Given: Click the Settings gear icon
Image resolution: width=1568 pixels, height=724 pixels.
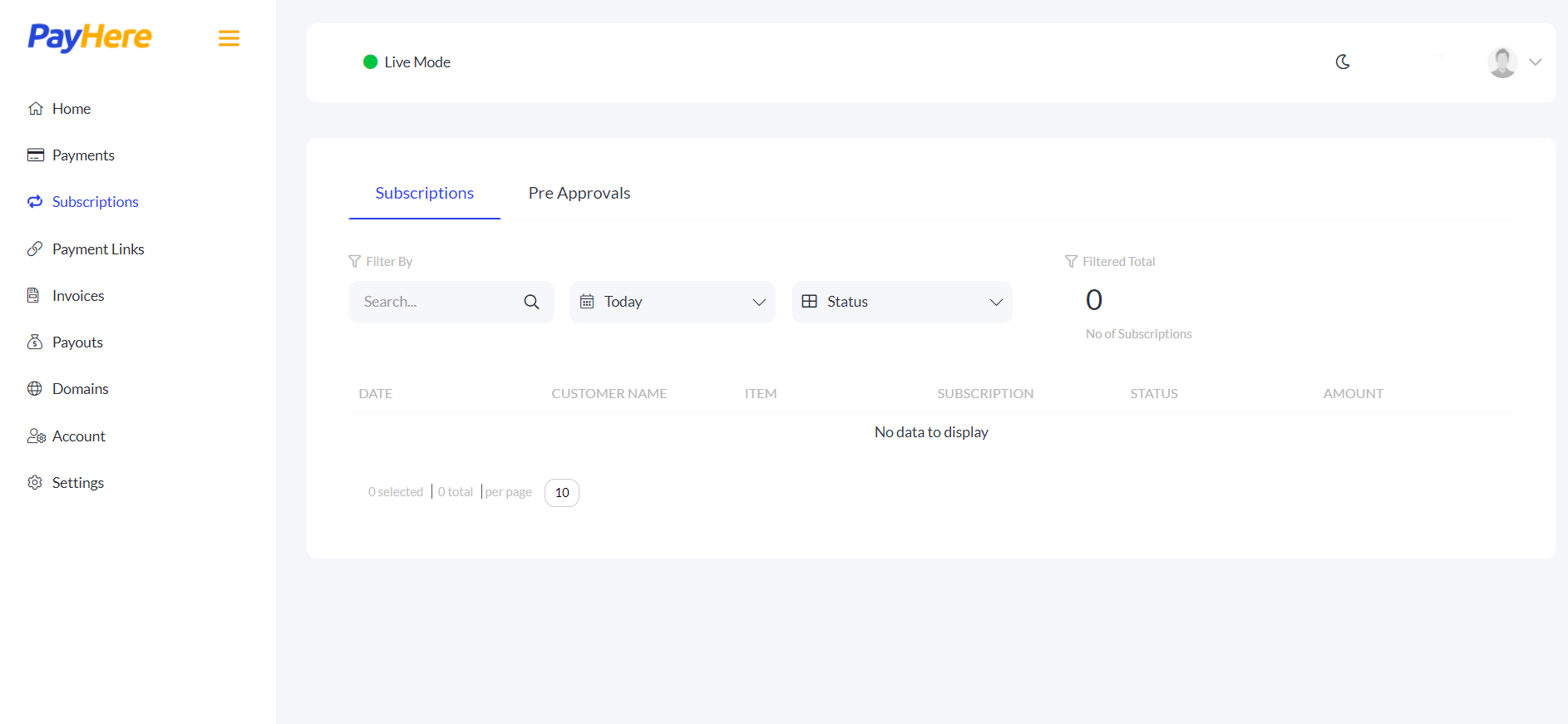Looking at the screenshot, I should click(35, 483).
